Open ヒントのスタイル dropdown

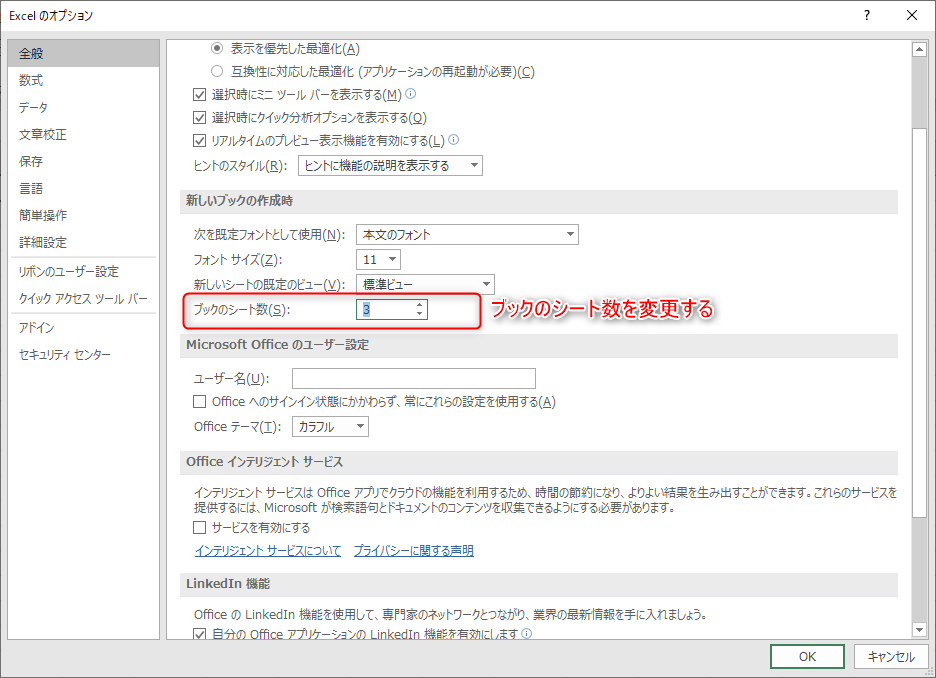tap(390, 165)
